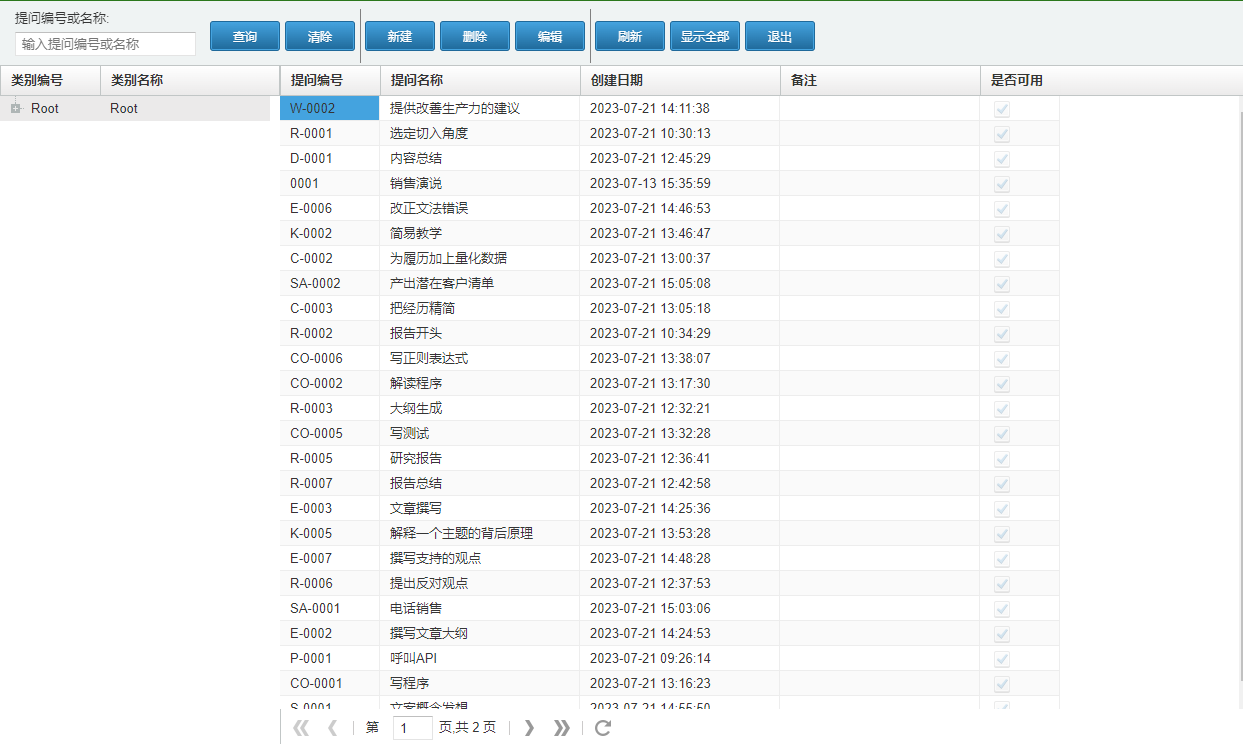1243x744 pixels.
Task: Click the 刷新 button
Action: 630,36
